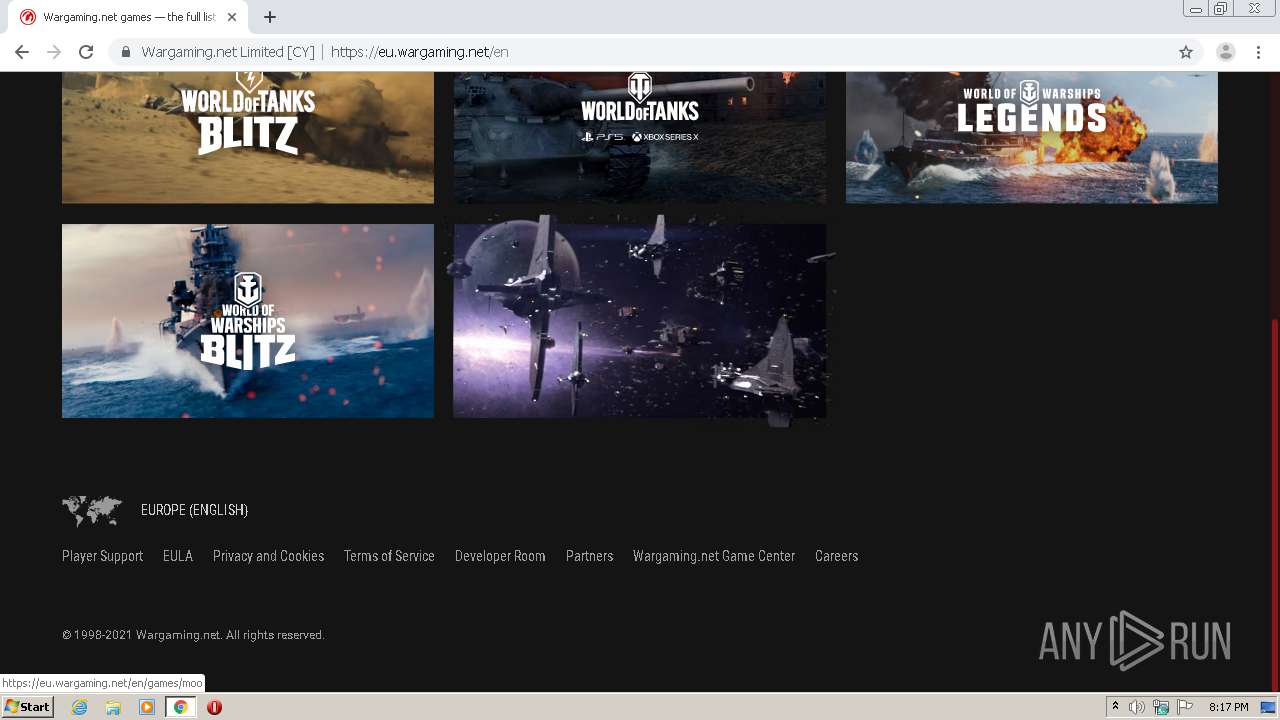The width and height of the screenshot is (1280, 720).
Task: Click the address bar URL field
Action: [640, 52]
